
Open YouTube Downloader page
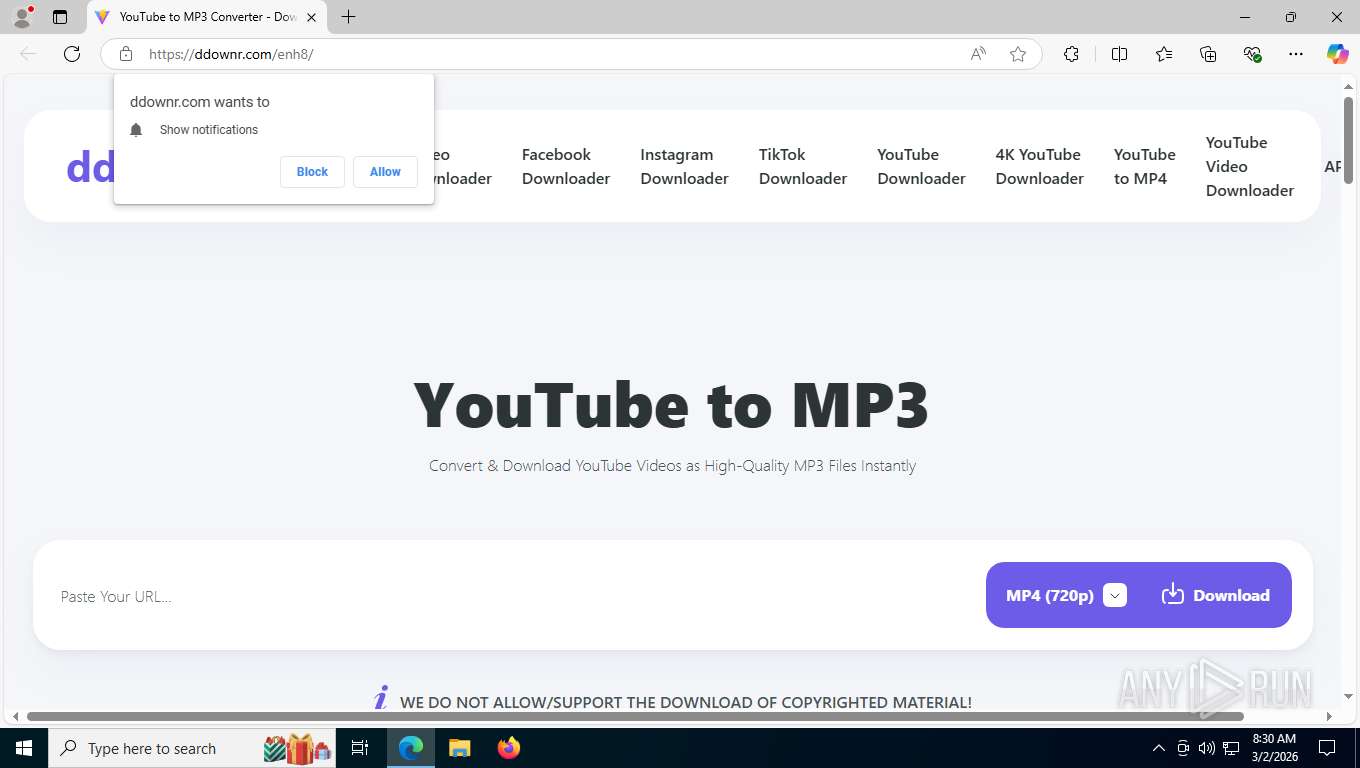coord(921,166)
